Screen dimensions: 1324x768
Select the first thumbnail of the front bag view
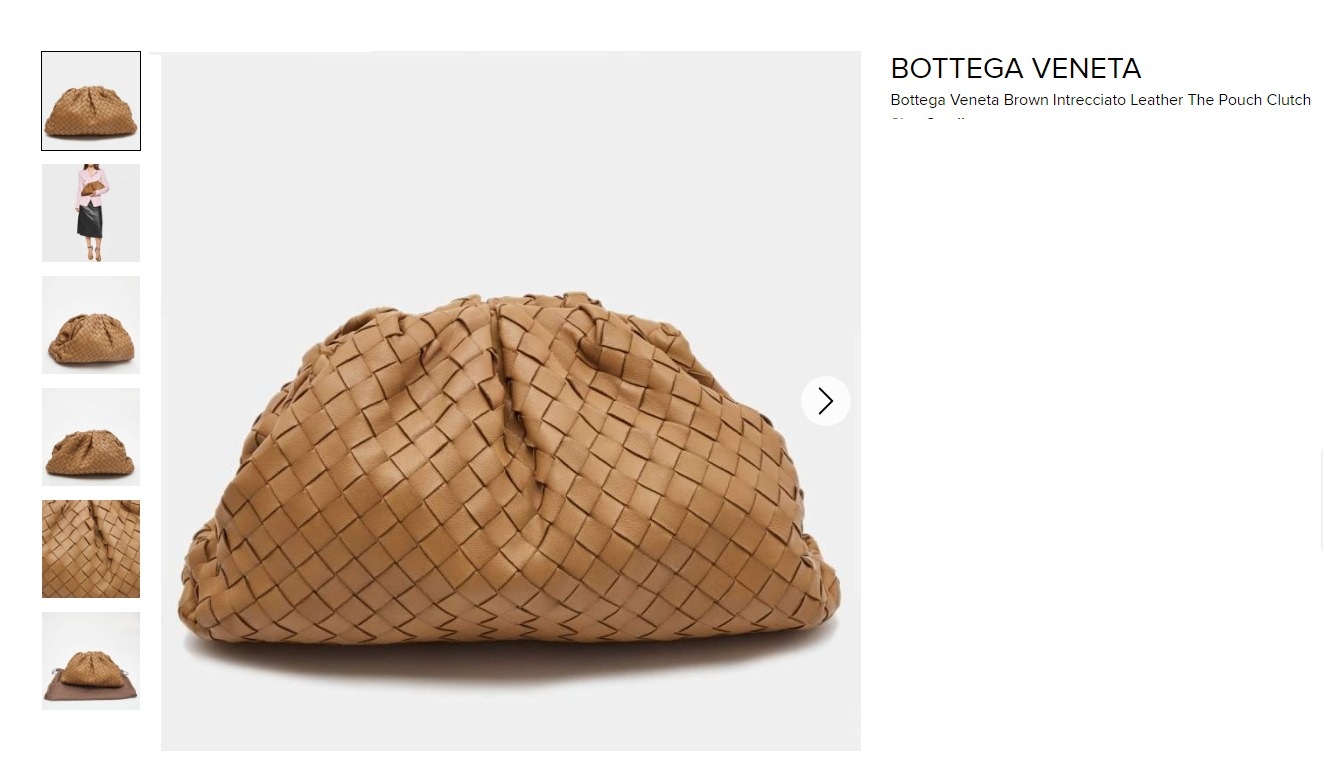tap(91, 101)
